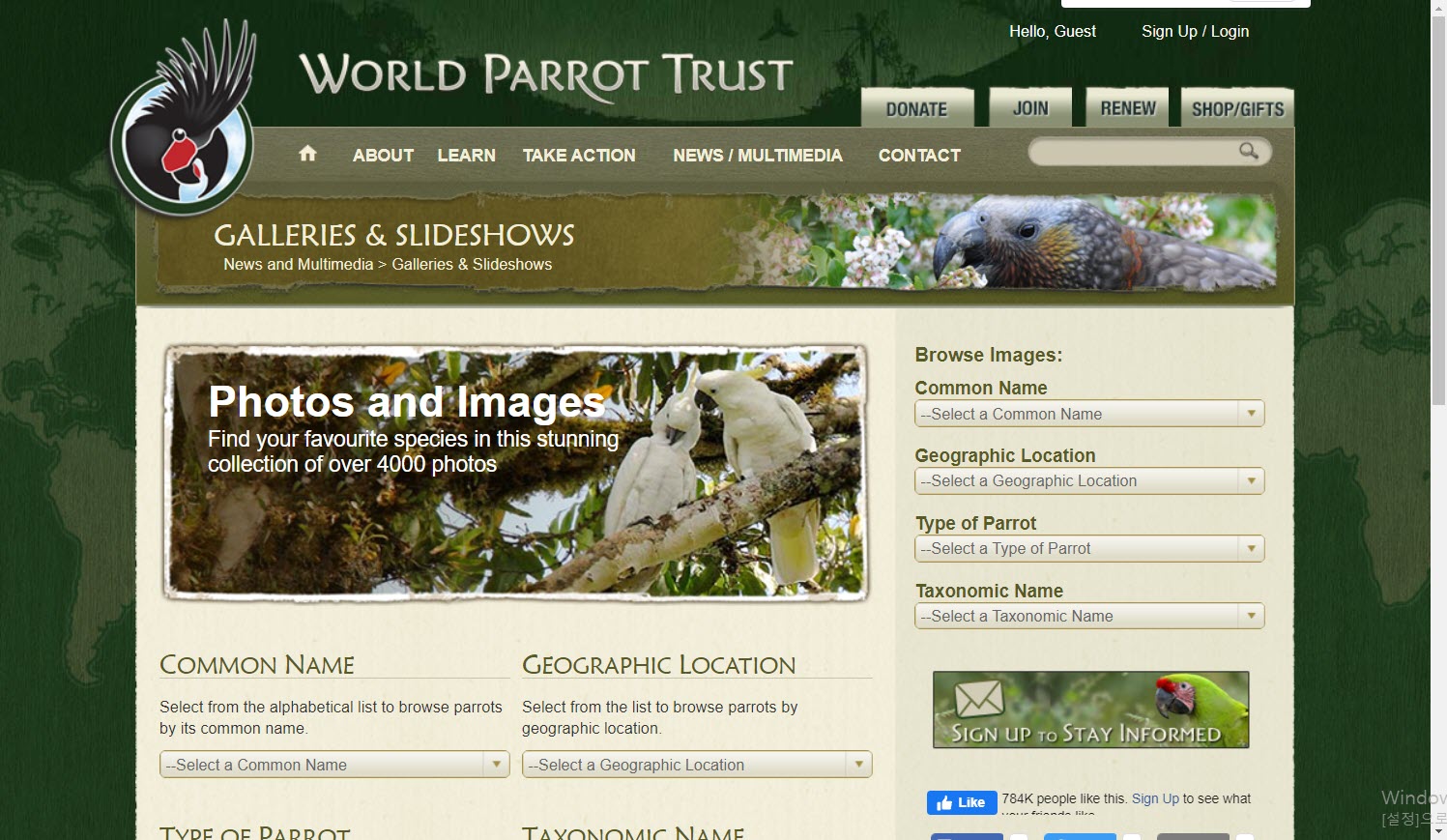Open the TAKE ACTION menu

pyautogui.click(x=579, y=156)
